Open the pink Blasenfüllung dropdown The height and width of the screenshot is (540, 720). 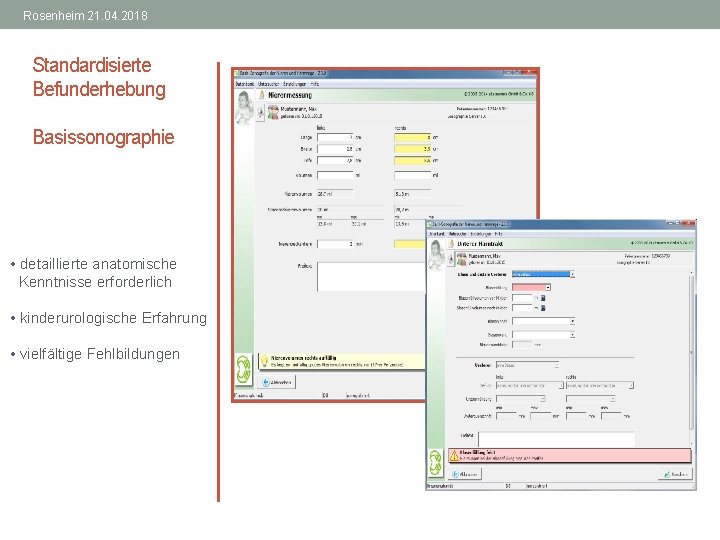tap(531, 287)
